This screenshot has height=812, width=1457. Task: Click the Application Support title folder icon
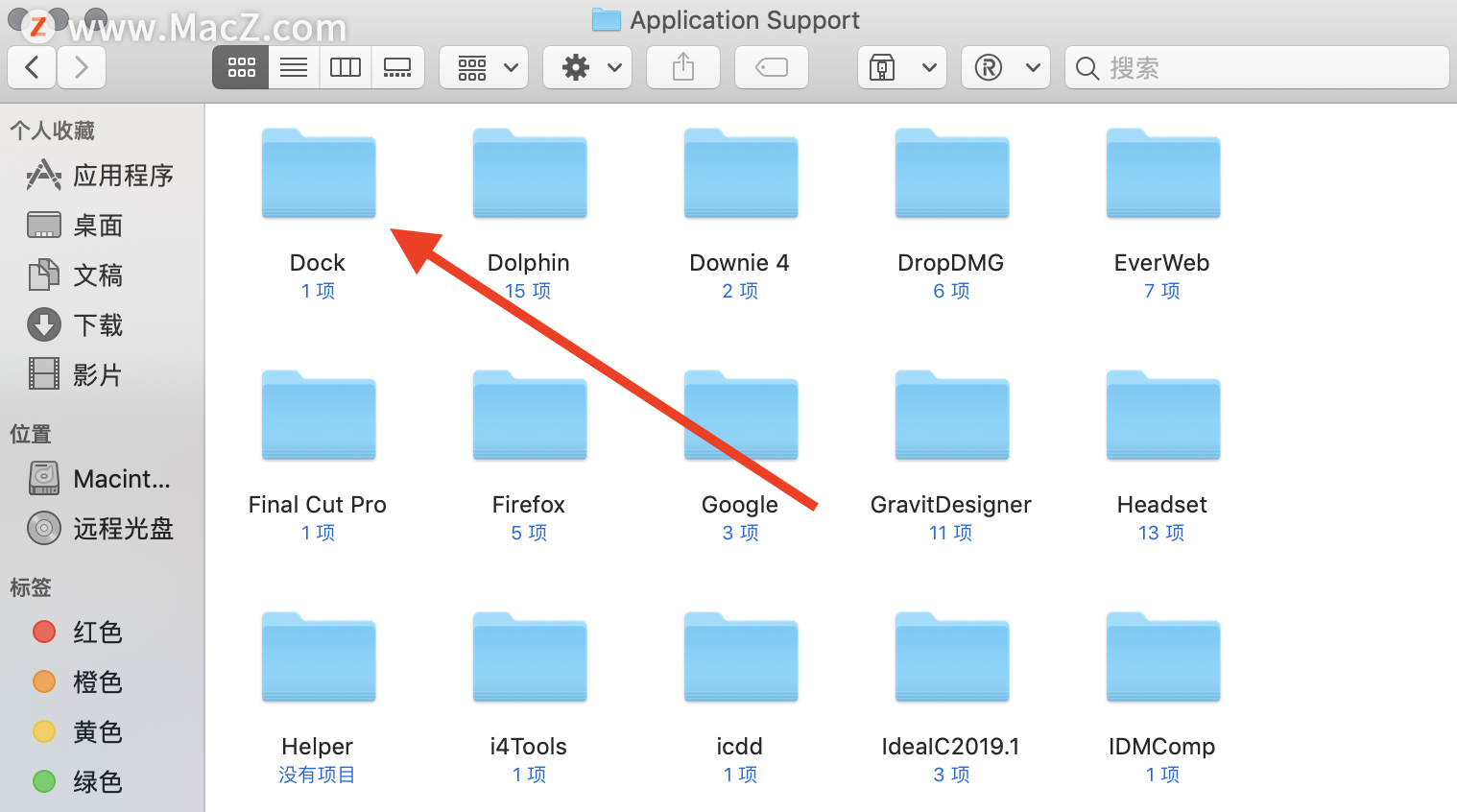(x=607, y=19)
